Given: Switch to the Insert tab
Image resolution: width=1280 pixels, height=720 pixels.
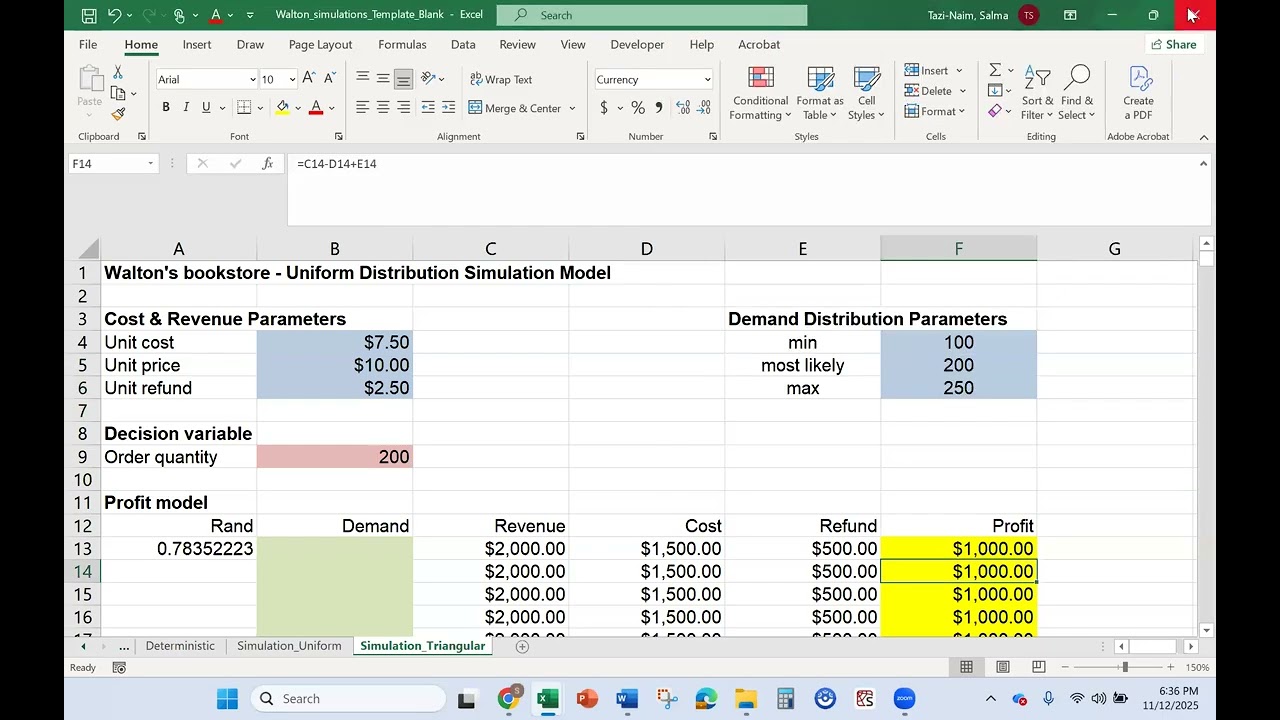Looking at the screenshot, I should (197, 44).
